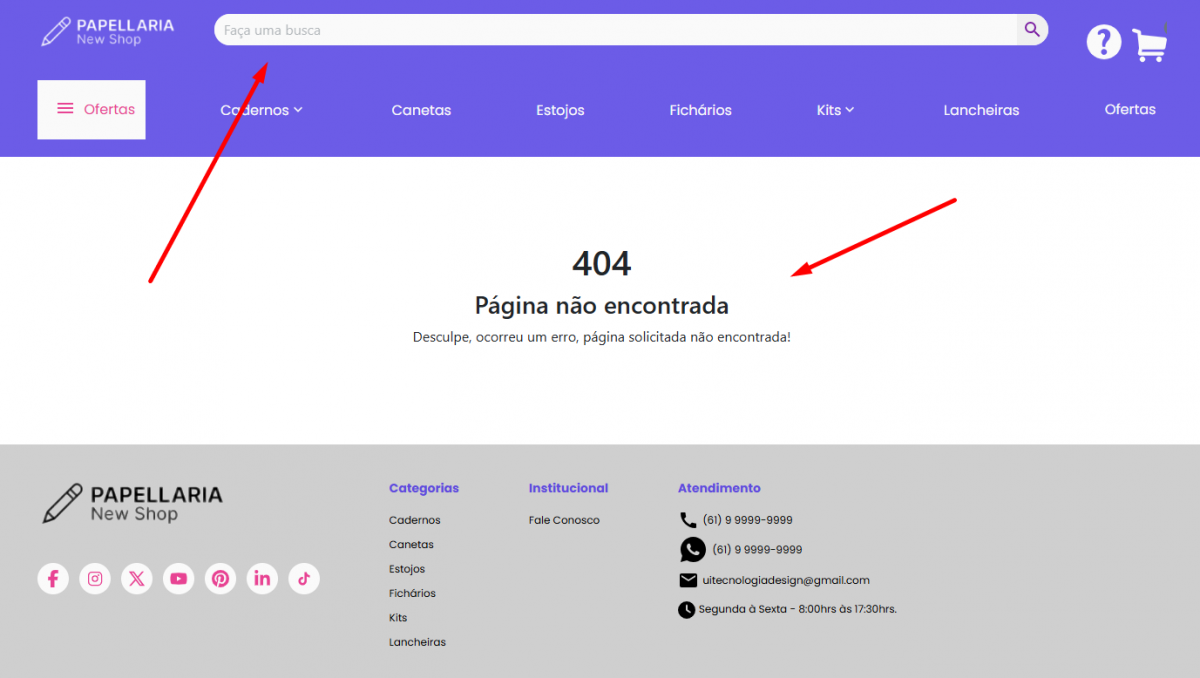Open Lancheiras in the navigation bar
The width and height of the screenshot is (1200, 678).
[981, 110]
